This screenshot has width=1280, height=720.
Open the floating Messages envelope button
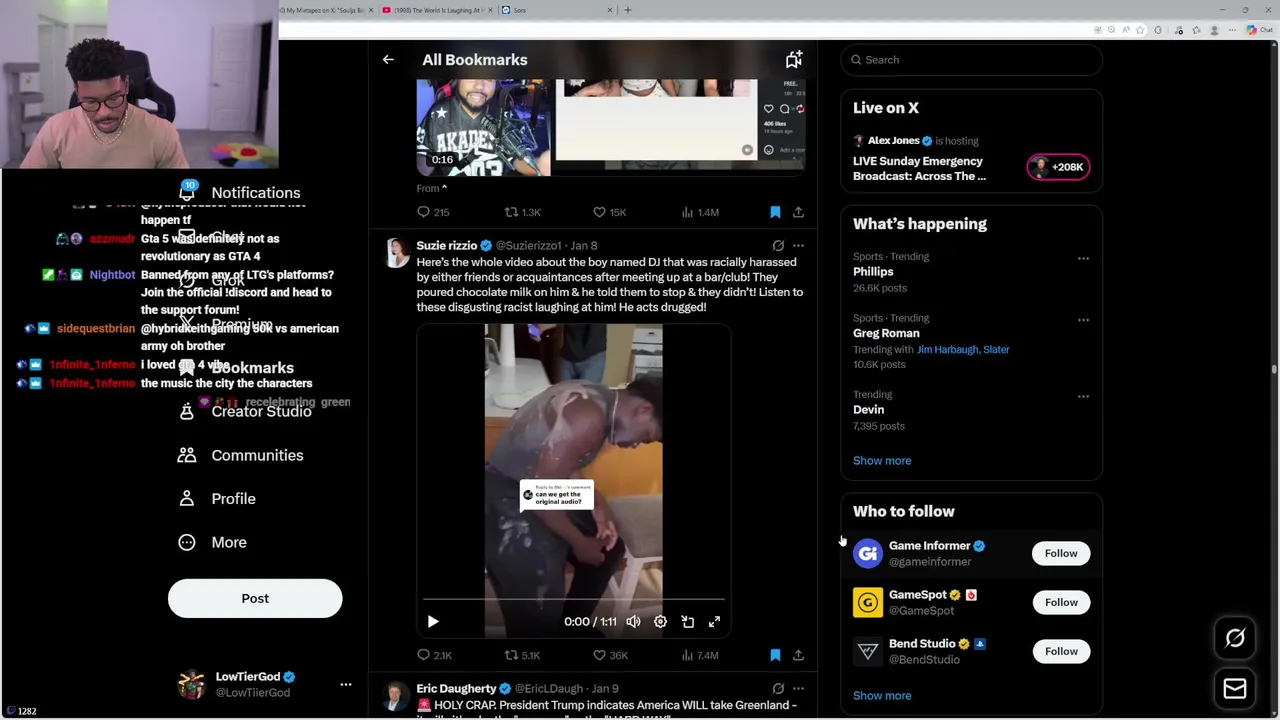(x=1235, y=688)
